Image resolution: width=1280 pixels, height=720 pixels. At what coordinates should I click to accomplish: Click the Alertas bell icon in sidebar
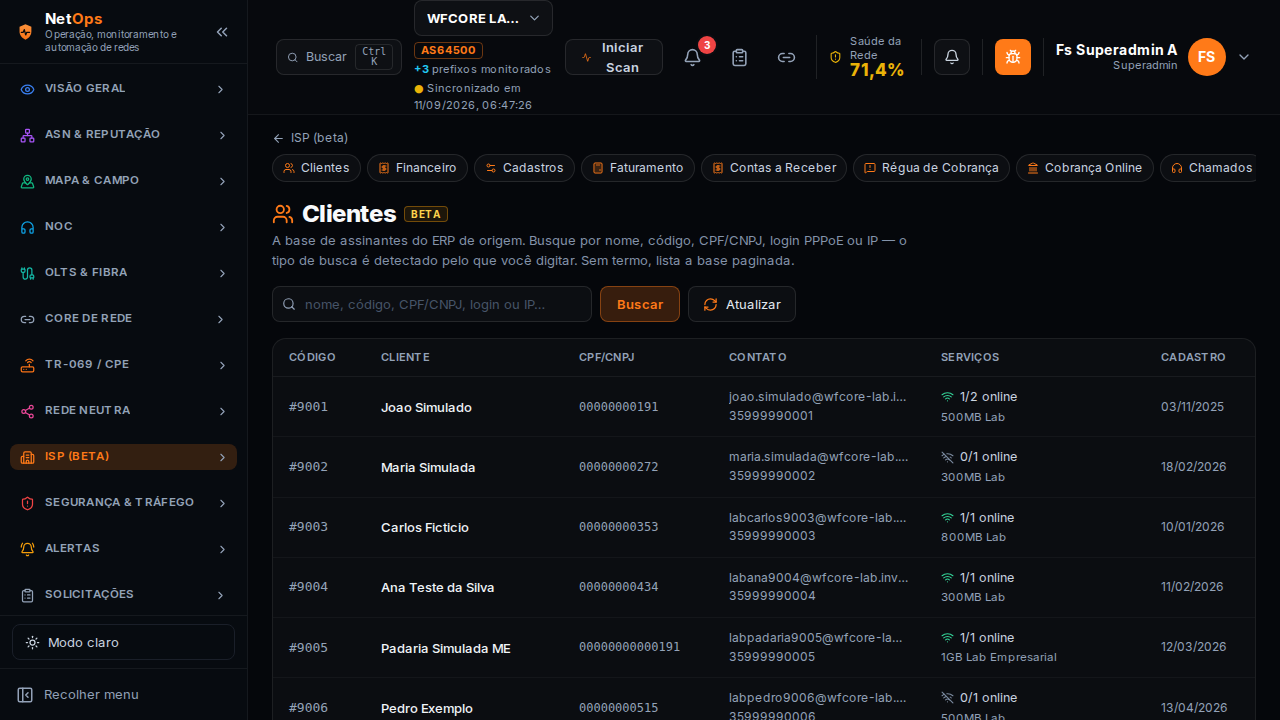28,549
